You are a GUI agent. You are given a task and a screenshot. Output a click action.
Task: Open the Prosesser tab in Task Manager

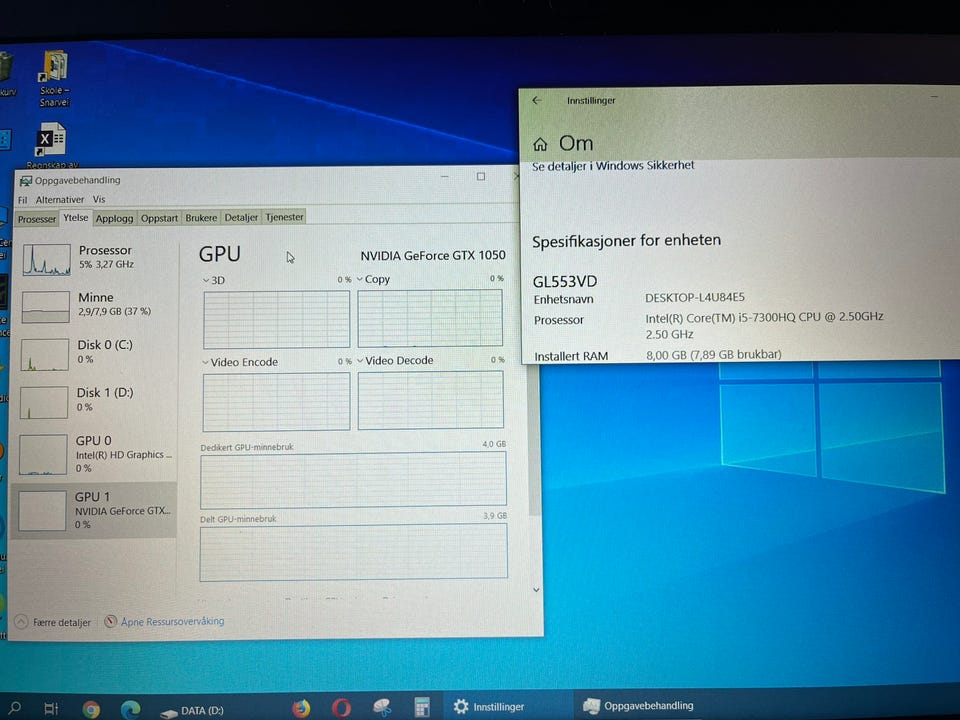37,219
